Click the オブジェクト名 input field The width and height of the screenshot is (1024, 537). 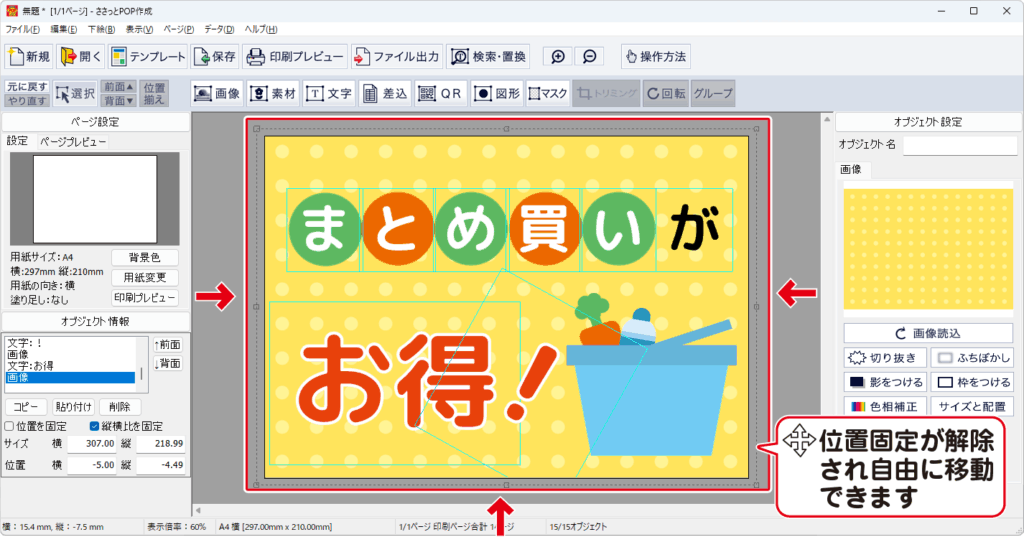[x=960, y=146]
